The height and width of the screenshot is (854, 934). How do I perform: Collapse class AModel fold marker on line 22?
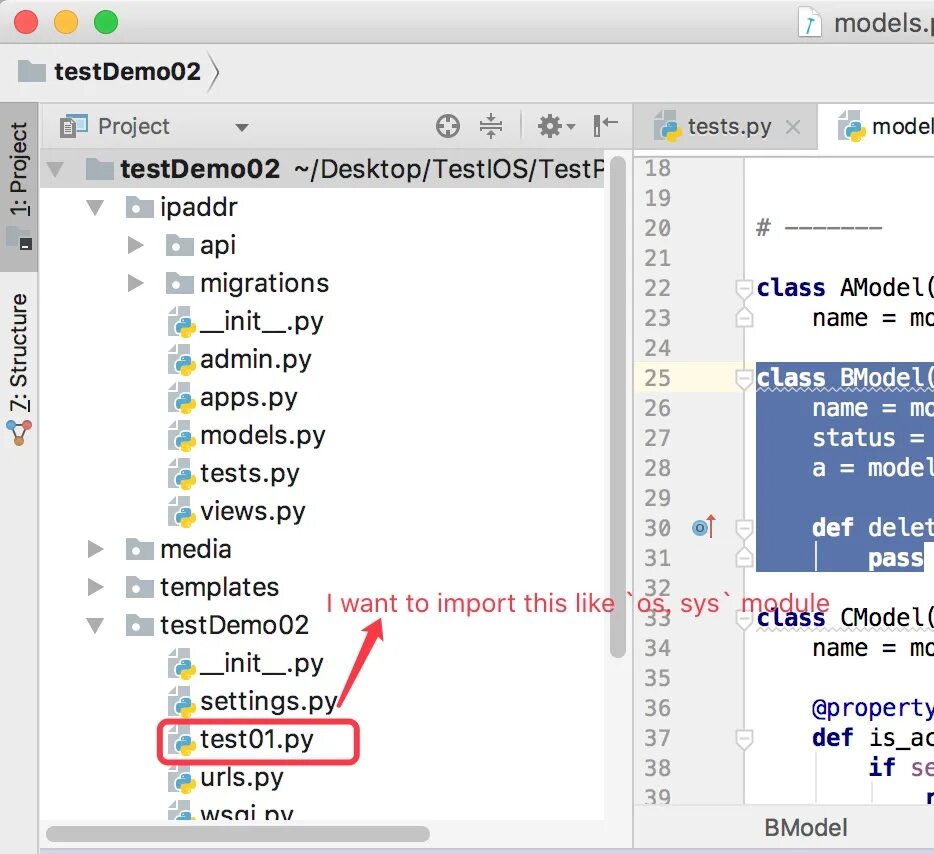[x=744, y=288]
